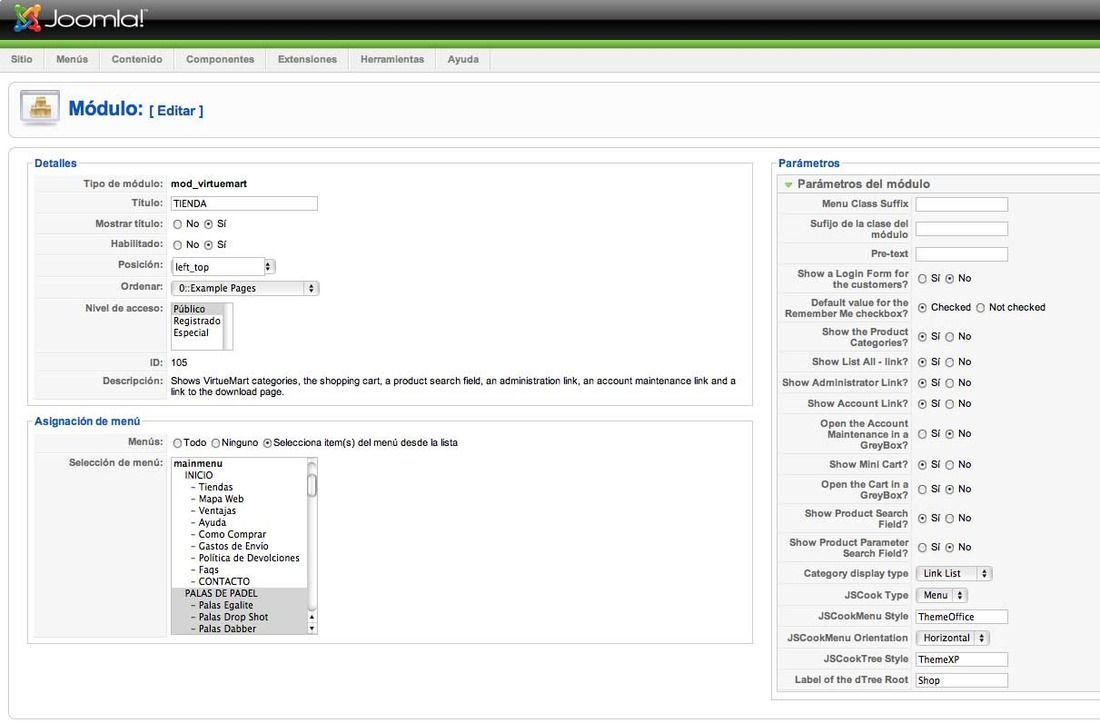The image size is (1100, 723).
Task: Click the Pre-text input field
Action: (x=962, y=254)
